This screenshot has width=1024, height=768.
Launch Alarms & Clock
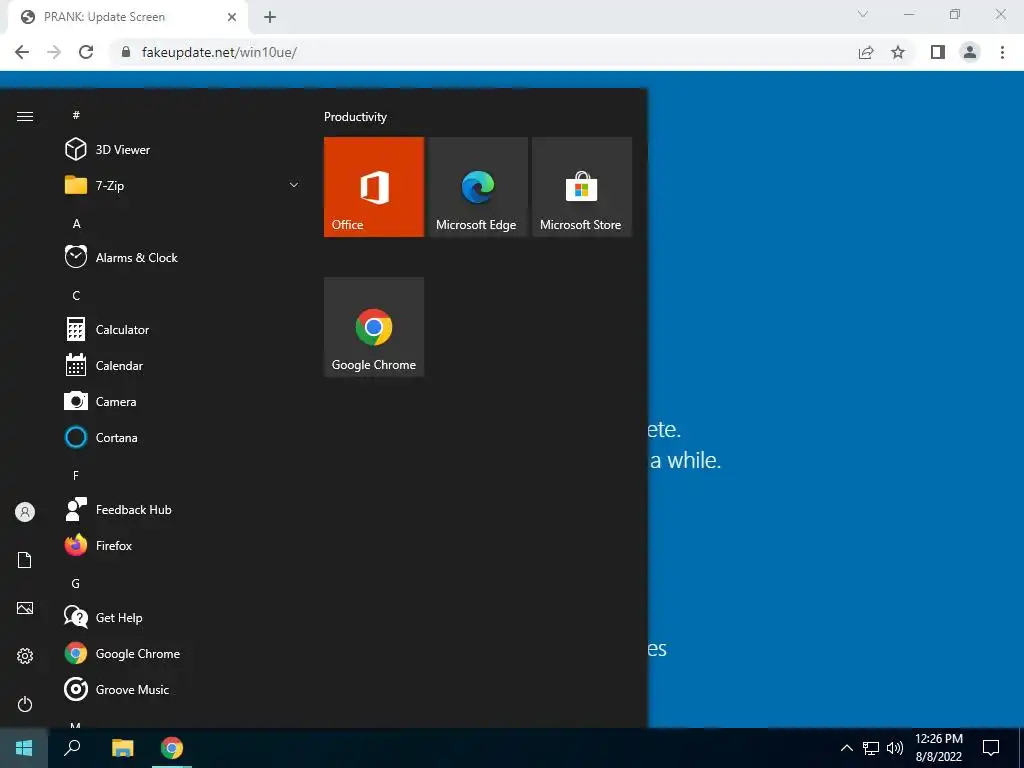183,257
